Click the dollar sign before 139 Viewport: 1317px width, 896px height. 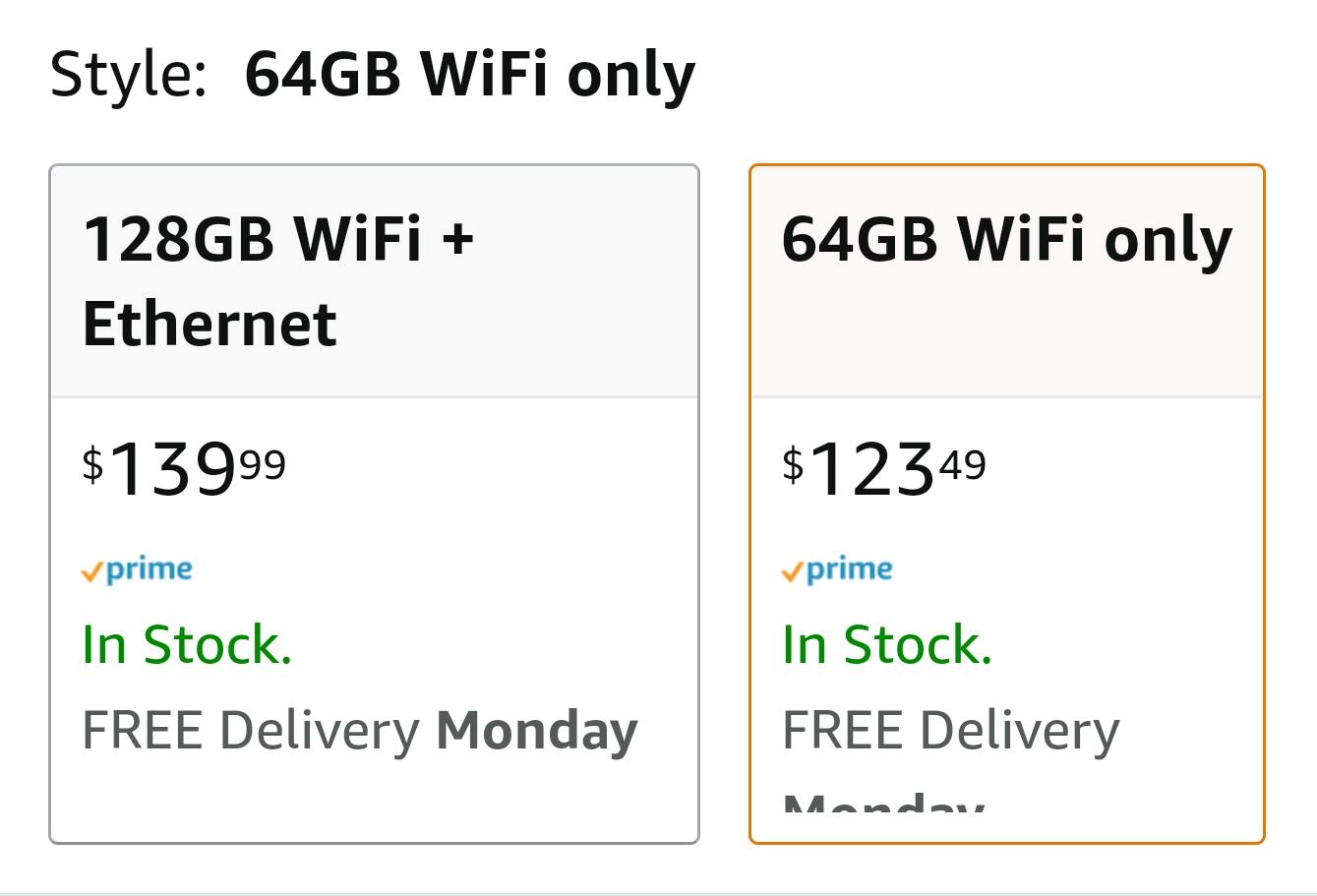tap(92, 463)
